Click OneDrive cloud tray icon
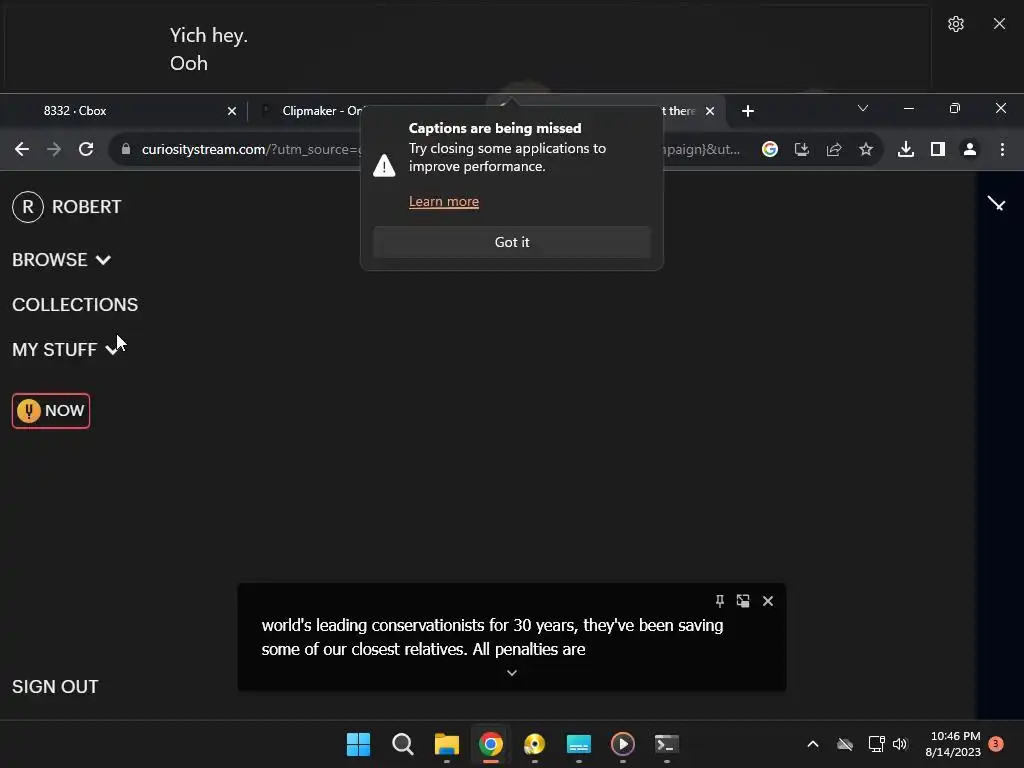Image resolution: width=1024 pixels, height=768 pixels. pos(845,744)
